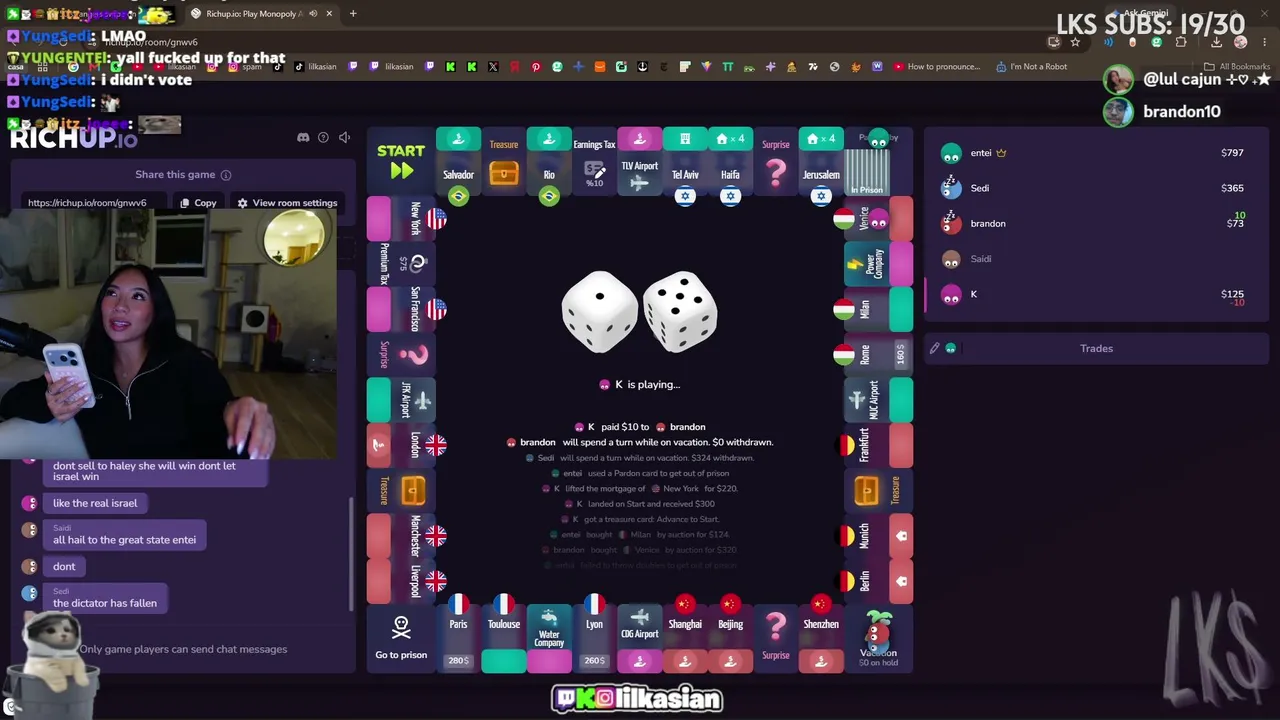Select the MUC Airport tile

[x=879, y=399]
